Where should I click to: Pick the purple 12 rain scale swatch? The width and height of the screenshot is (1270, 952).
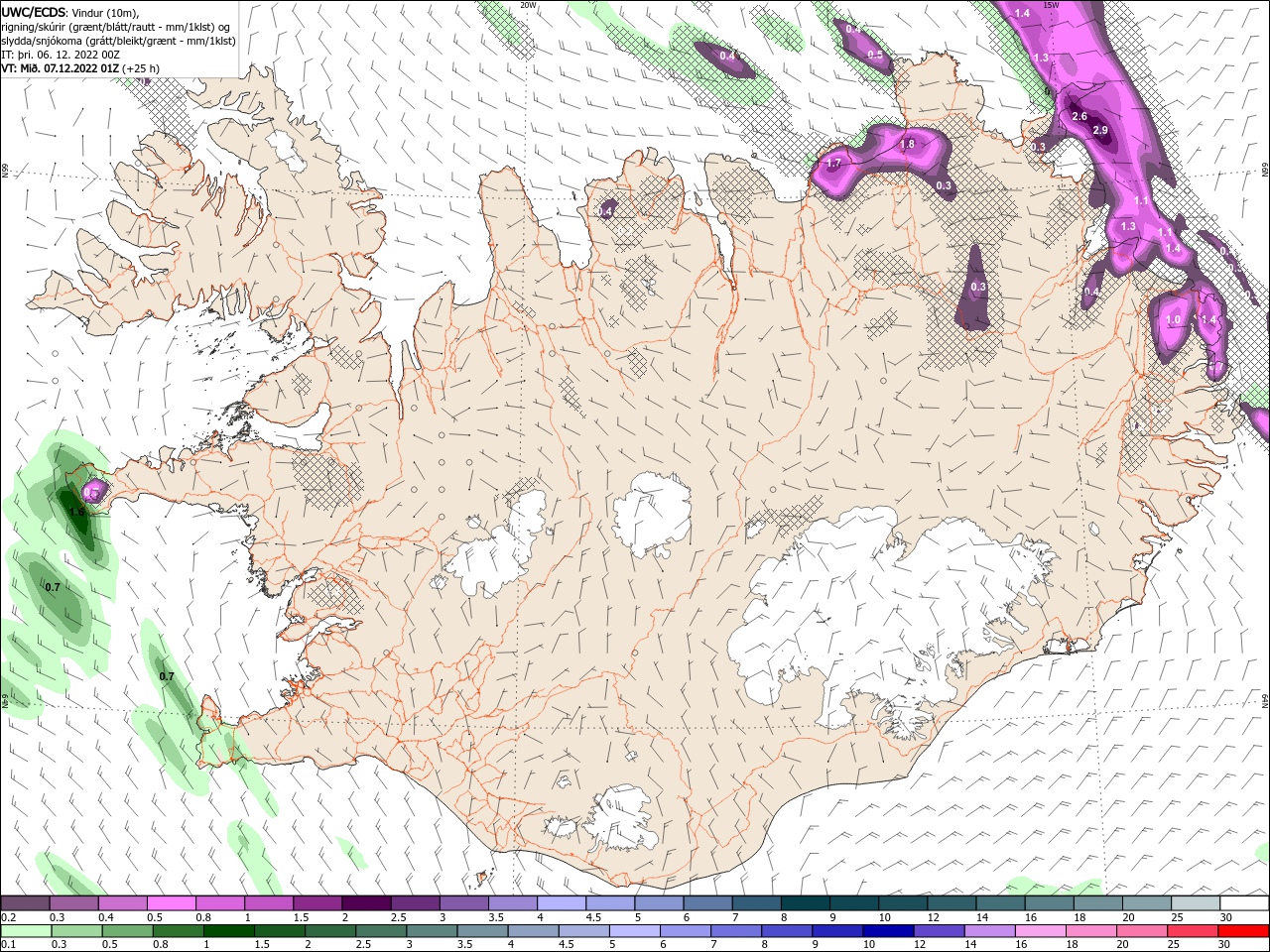click(x=939, y=931)
